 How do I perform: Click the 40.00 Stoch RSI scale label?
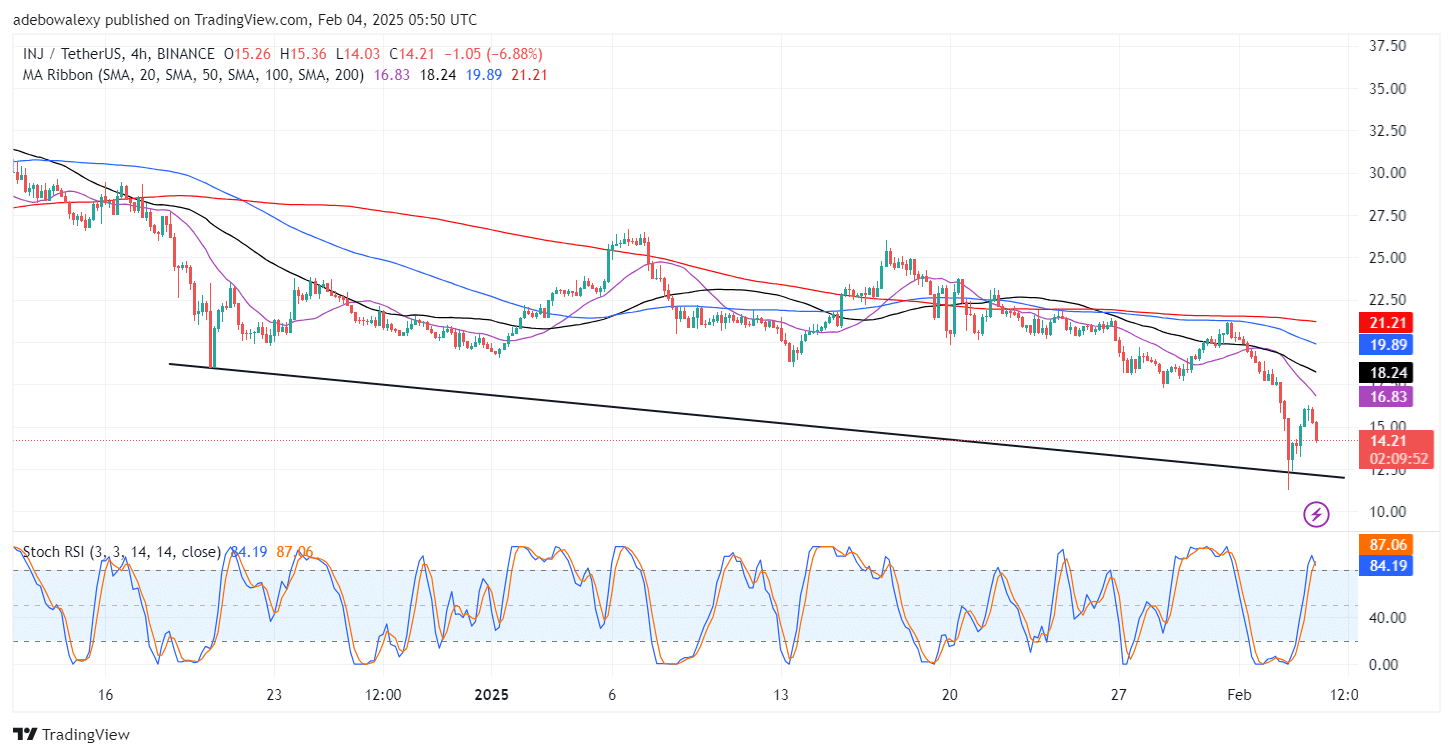[x=1386, y=617]
